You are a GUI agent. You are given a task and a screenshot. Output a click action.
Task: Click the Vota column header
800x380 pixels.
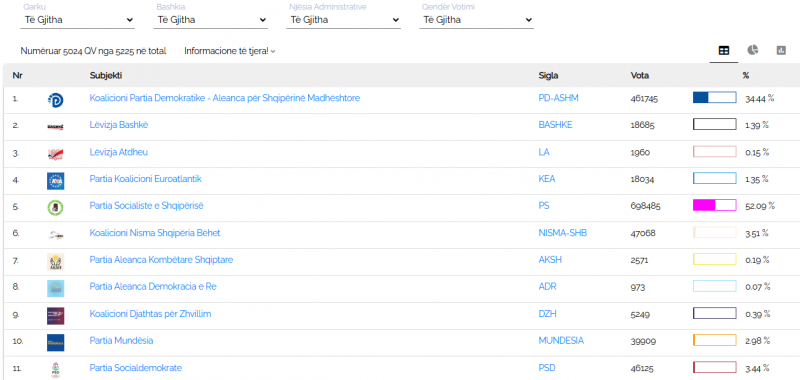(640, 75)
